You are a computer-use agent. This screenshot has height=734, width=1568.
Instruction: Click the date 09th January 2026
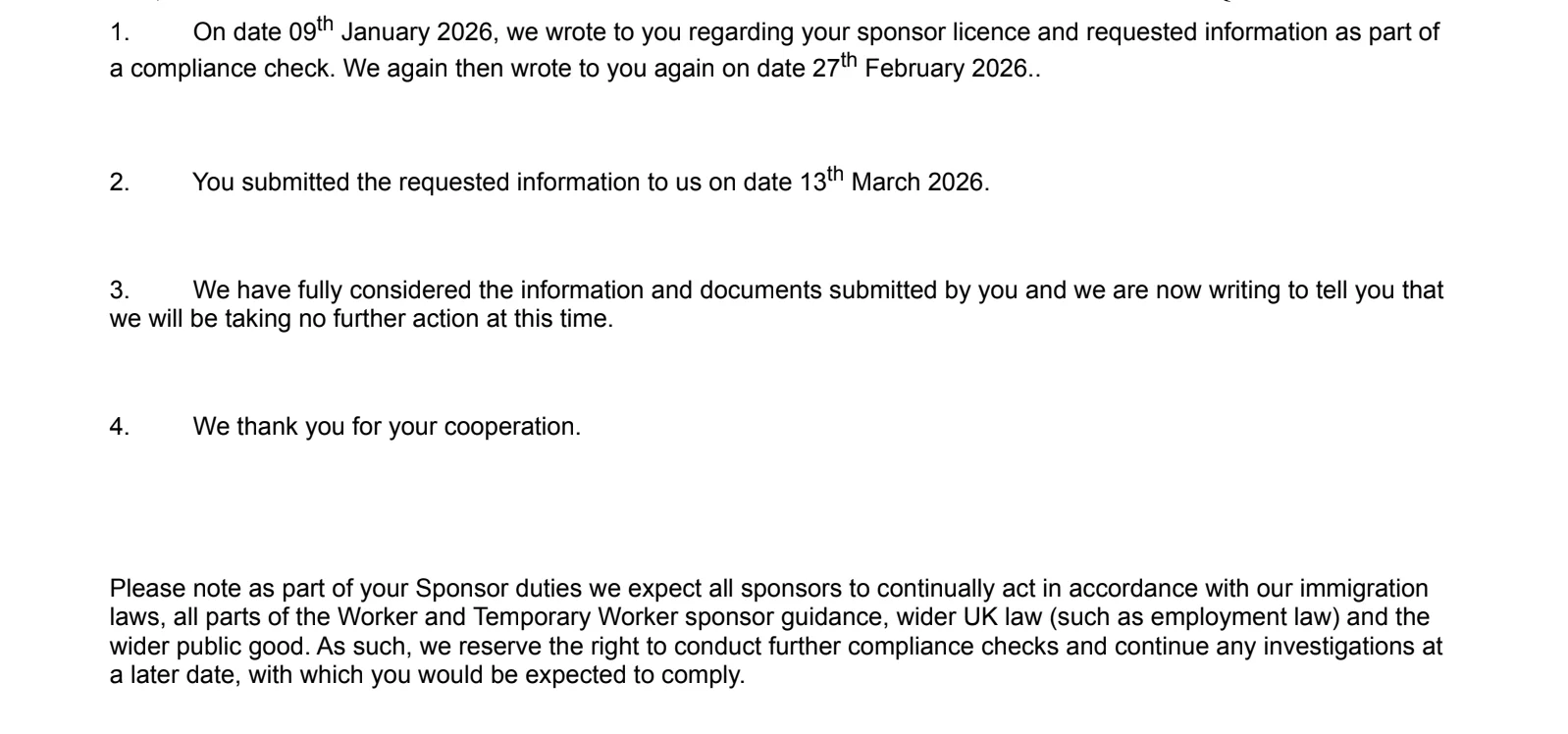(390, 32)
